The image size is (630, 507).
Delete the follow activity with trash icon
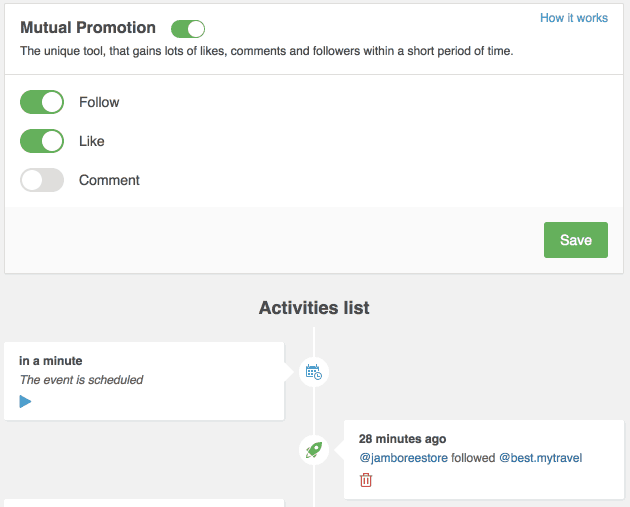366,480
